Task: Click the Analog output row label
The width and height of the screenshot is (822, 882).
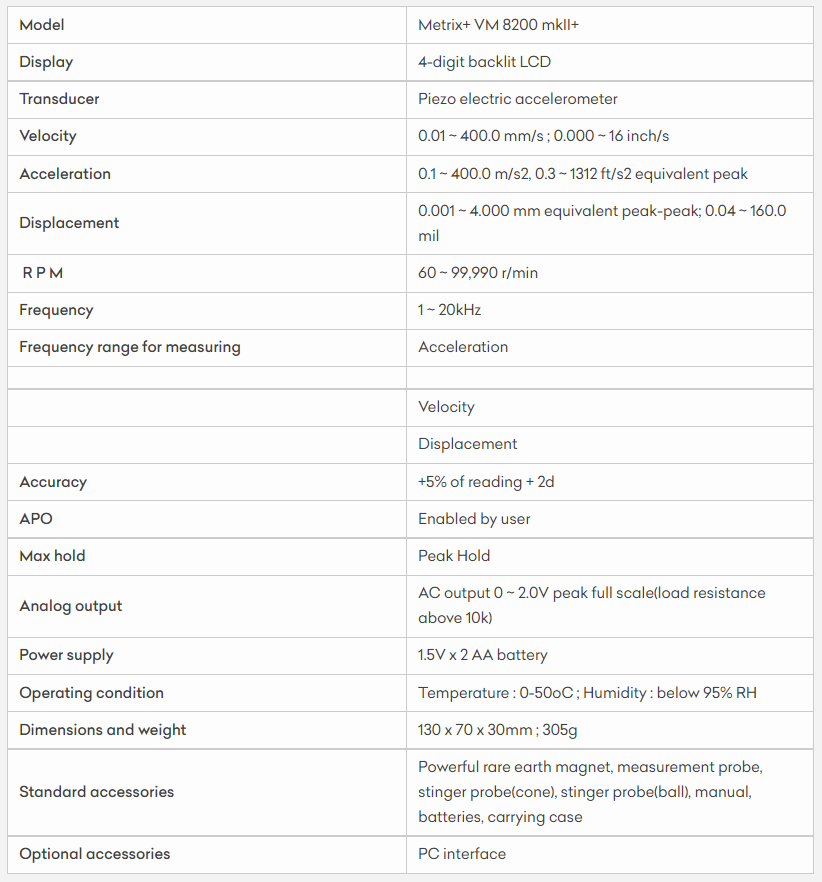Action: (x=71, y=606)
